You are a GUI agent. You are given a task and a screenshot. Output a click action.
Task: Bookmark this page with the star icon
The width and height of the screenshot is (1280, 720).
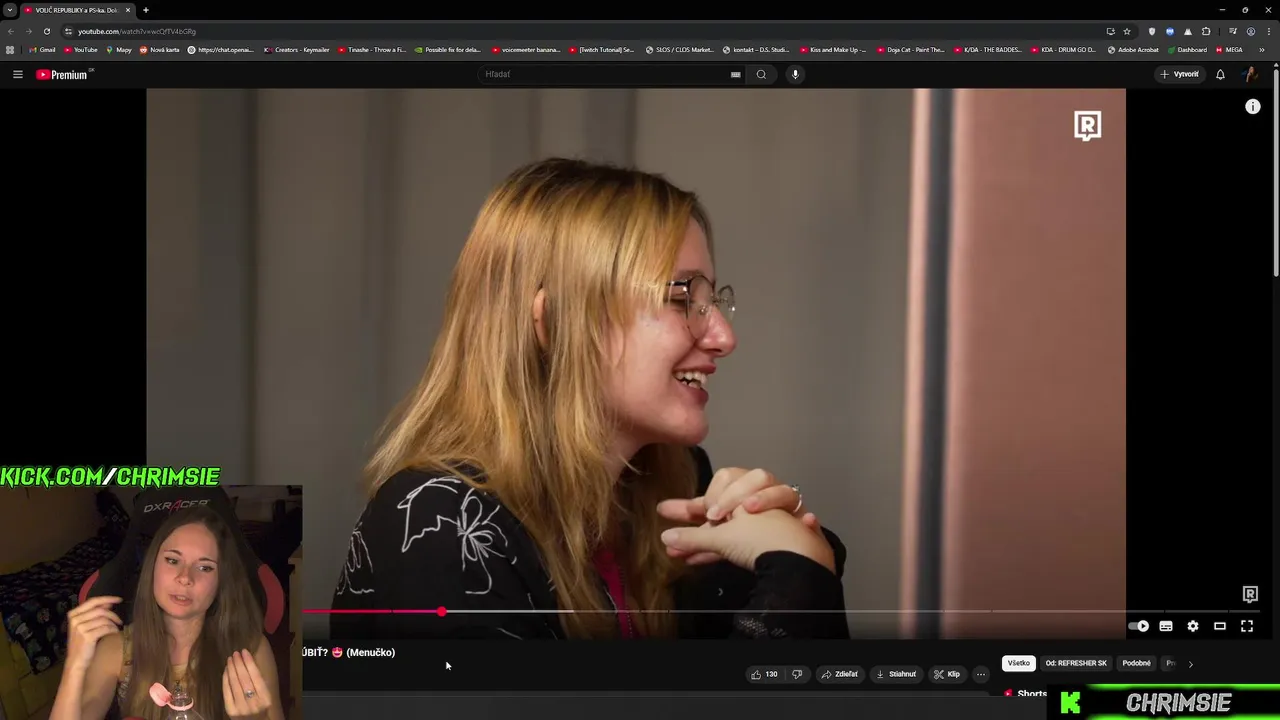pos(1127,31)
